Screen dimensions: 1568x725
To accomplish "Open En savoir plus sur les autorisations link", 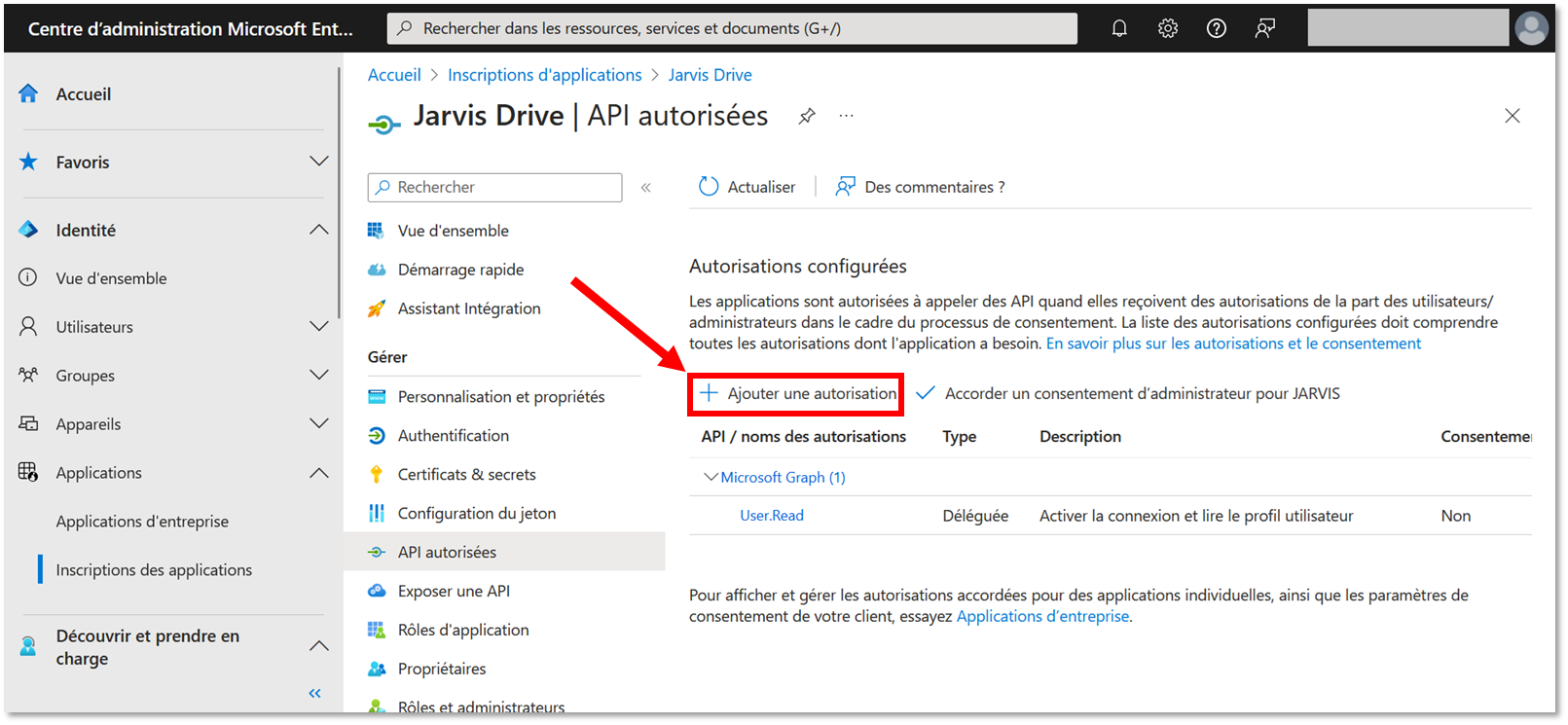I will [1233, 344].
